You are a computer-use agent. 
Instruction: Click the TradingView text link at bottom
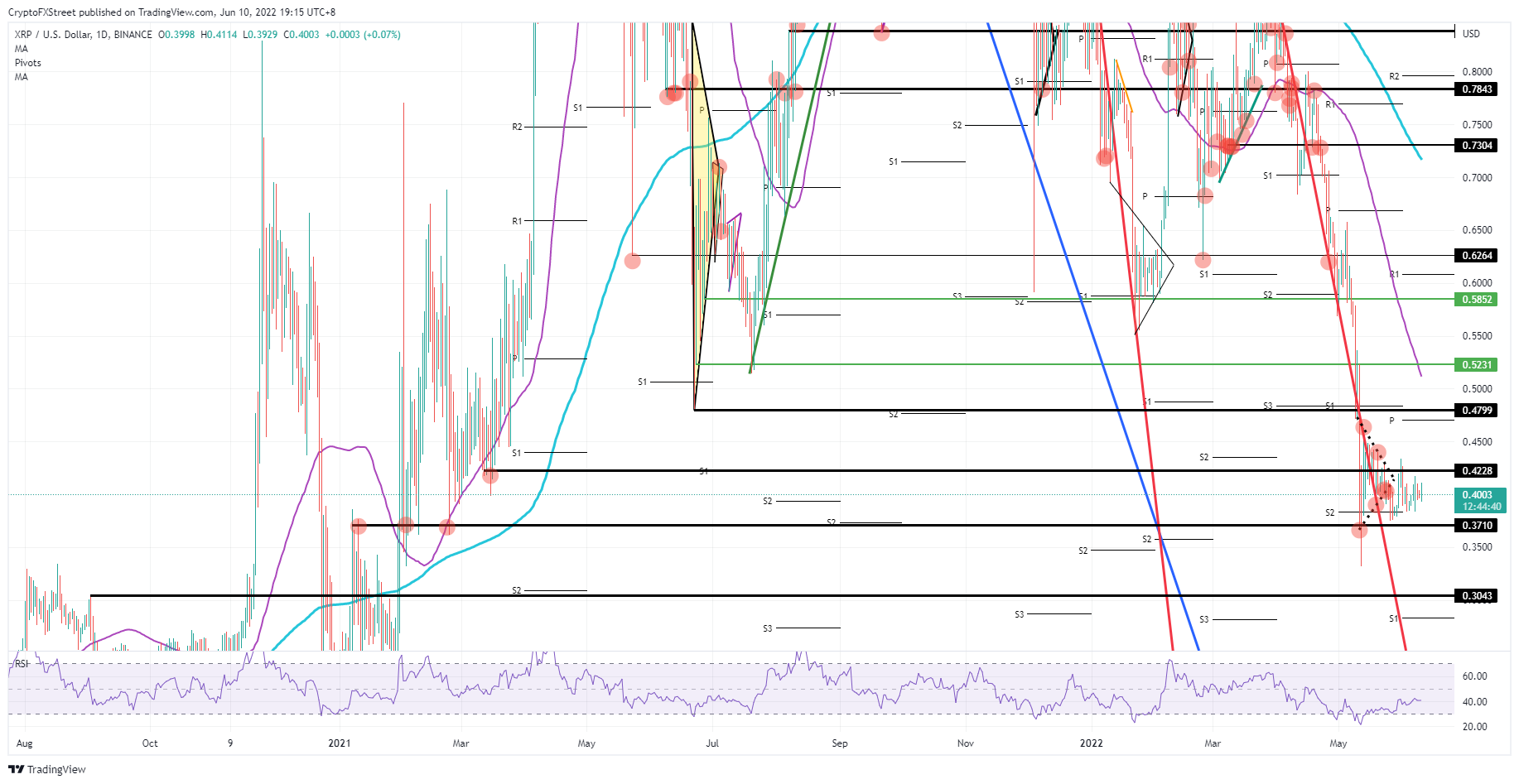tap(56, 770)
